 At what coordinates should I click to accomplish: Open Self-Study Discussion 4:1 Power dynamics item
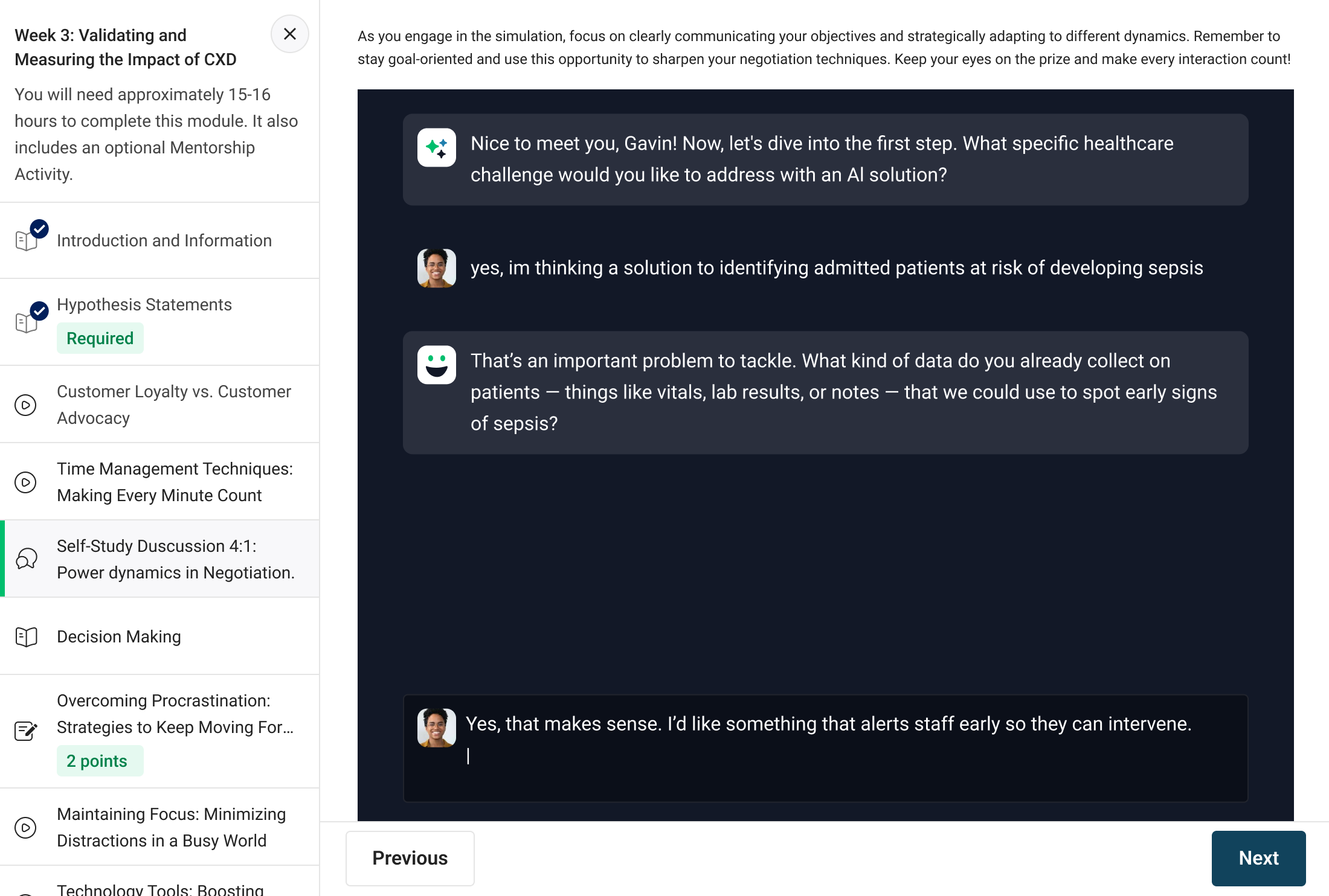[x=175, y=559]
